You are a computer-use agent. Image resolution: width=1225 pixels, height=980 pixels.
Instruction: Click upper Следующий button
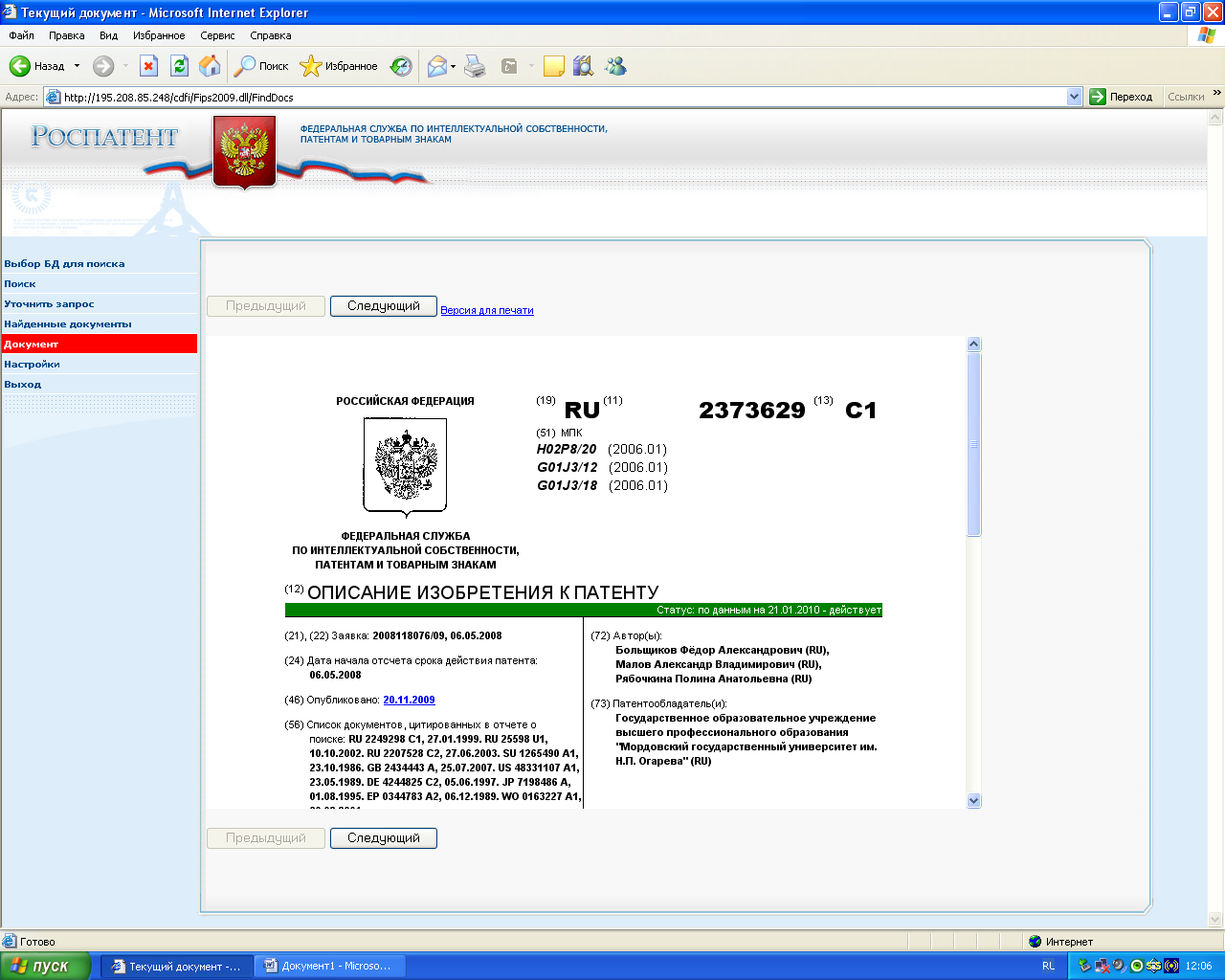tap(384, 306)
